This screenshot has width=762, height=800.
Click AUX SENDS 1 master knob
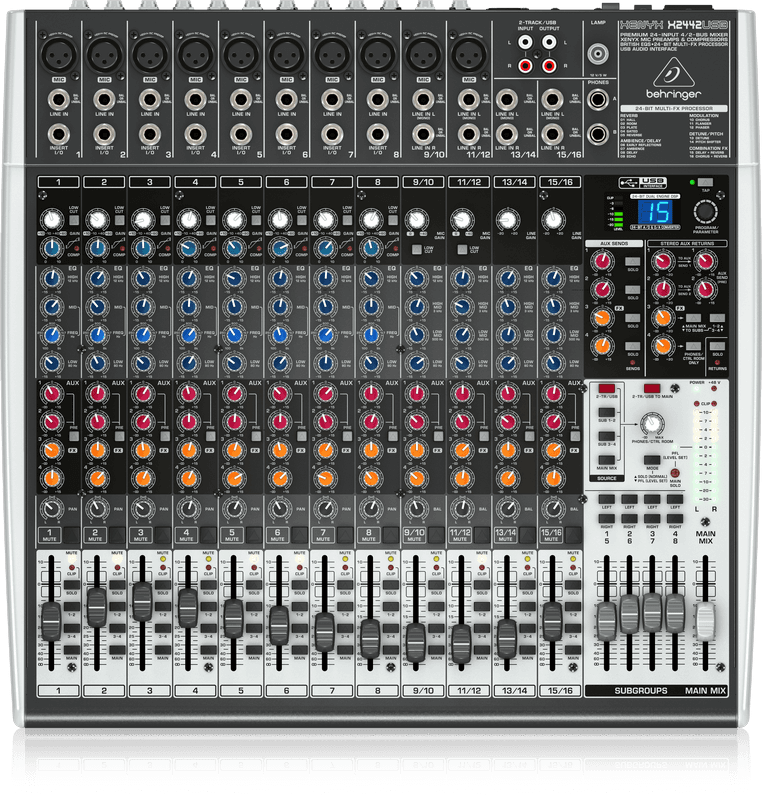[602, 262]
